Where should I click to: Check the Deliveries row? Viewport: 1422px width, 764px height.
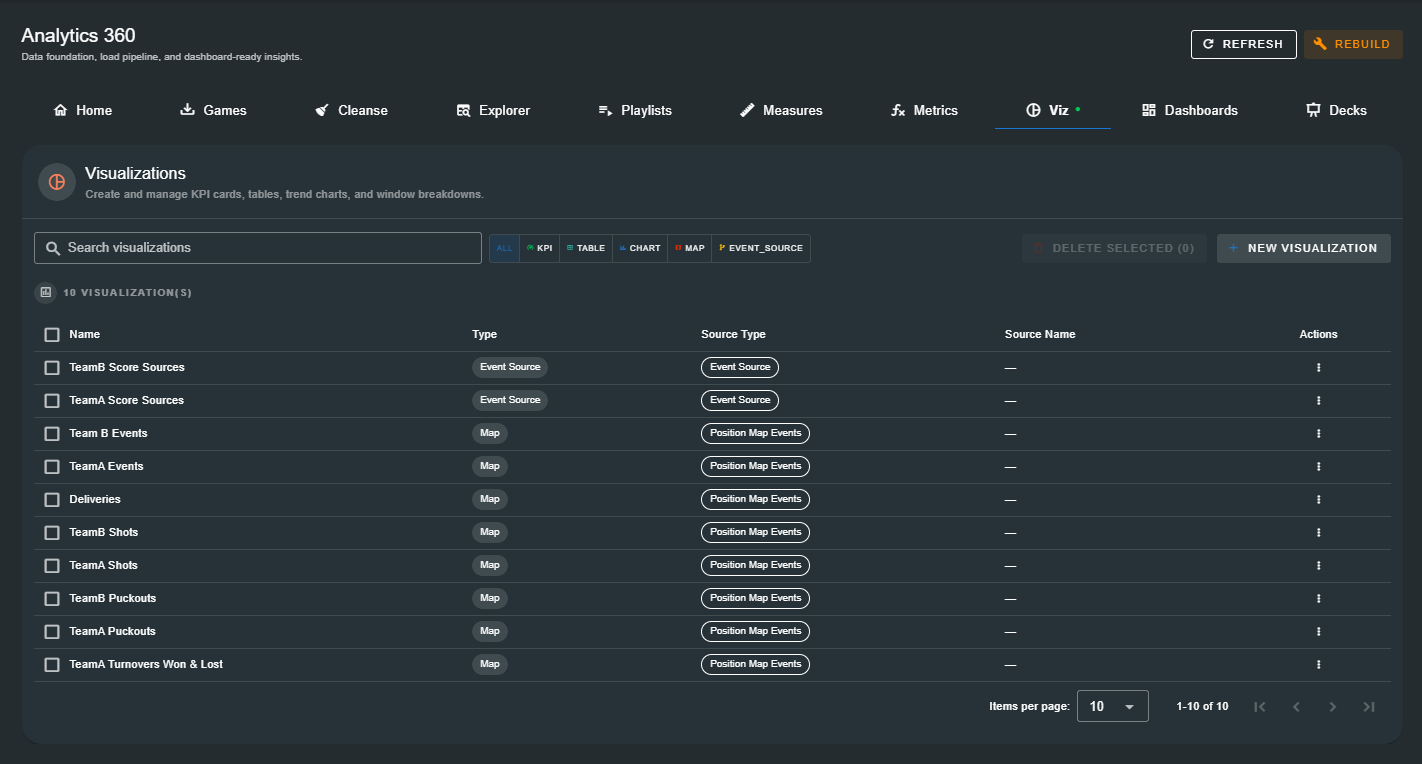click(x=52, y=500)
